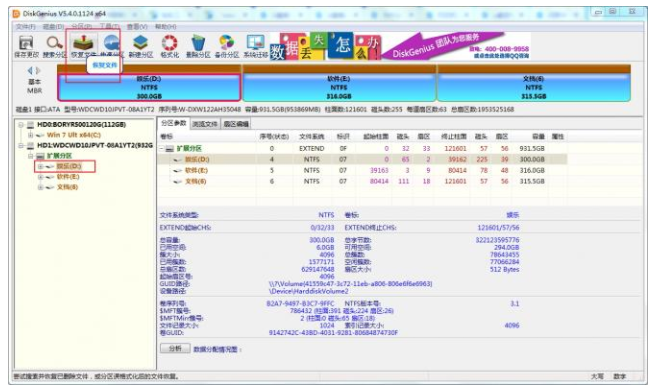This screenshot has height=390, width=656.
Task: Open the 文件(F) menu
Action: (26, 26)
